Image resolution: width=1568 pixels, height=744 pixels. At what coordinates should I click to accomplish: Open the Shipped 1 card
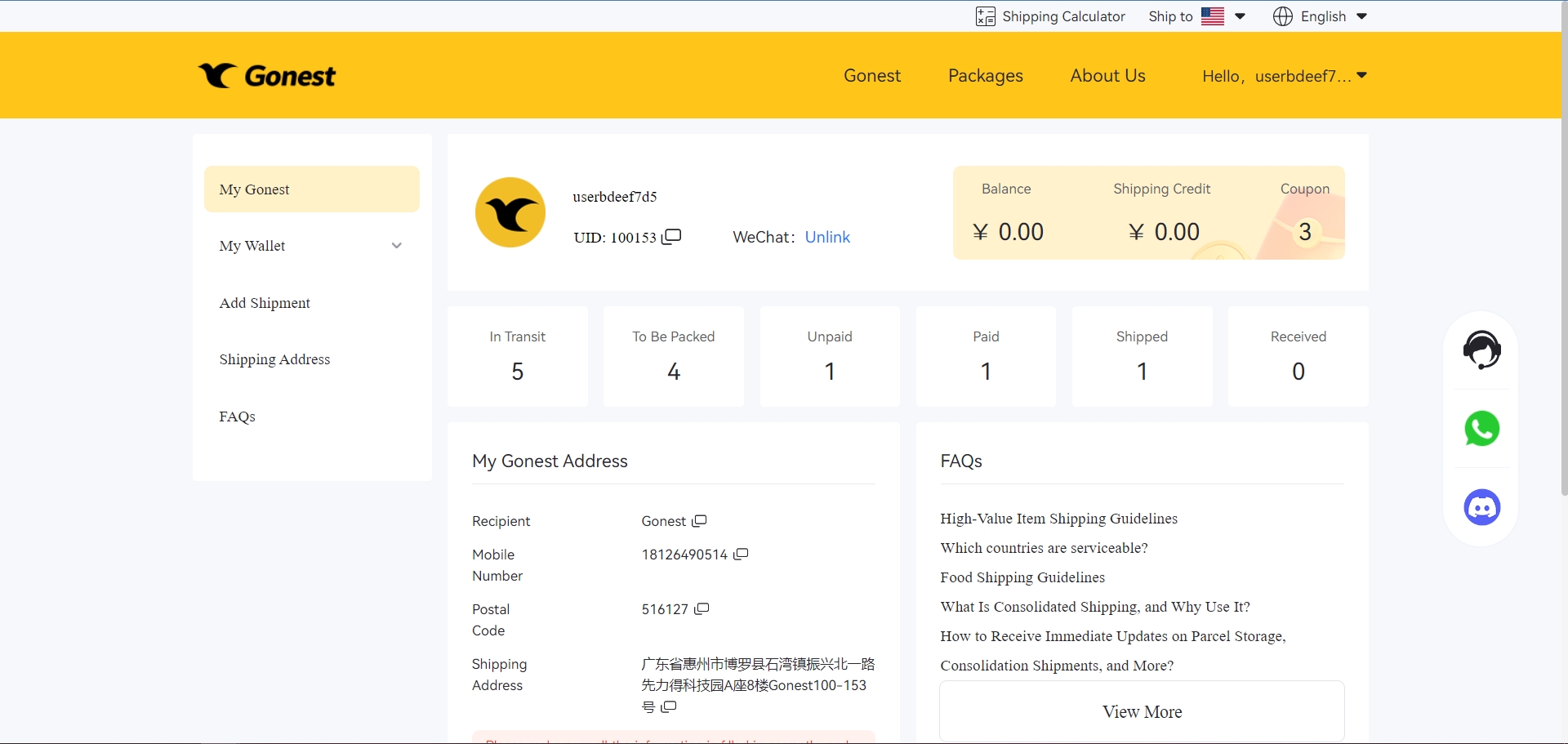coord(1143,356)
